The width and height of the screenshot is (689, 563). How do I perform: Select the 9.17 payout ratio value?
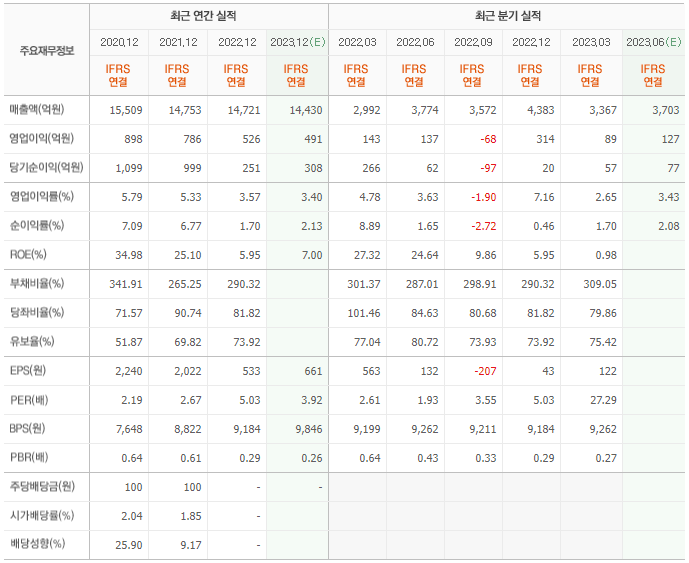tap(191, 545)
